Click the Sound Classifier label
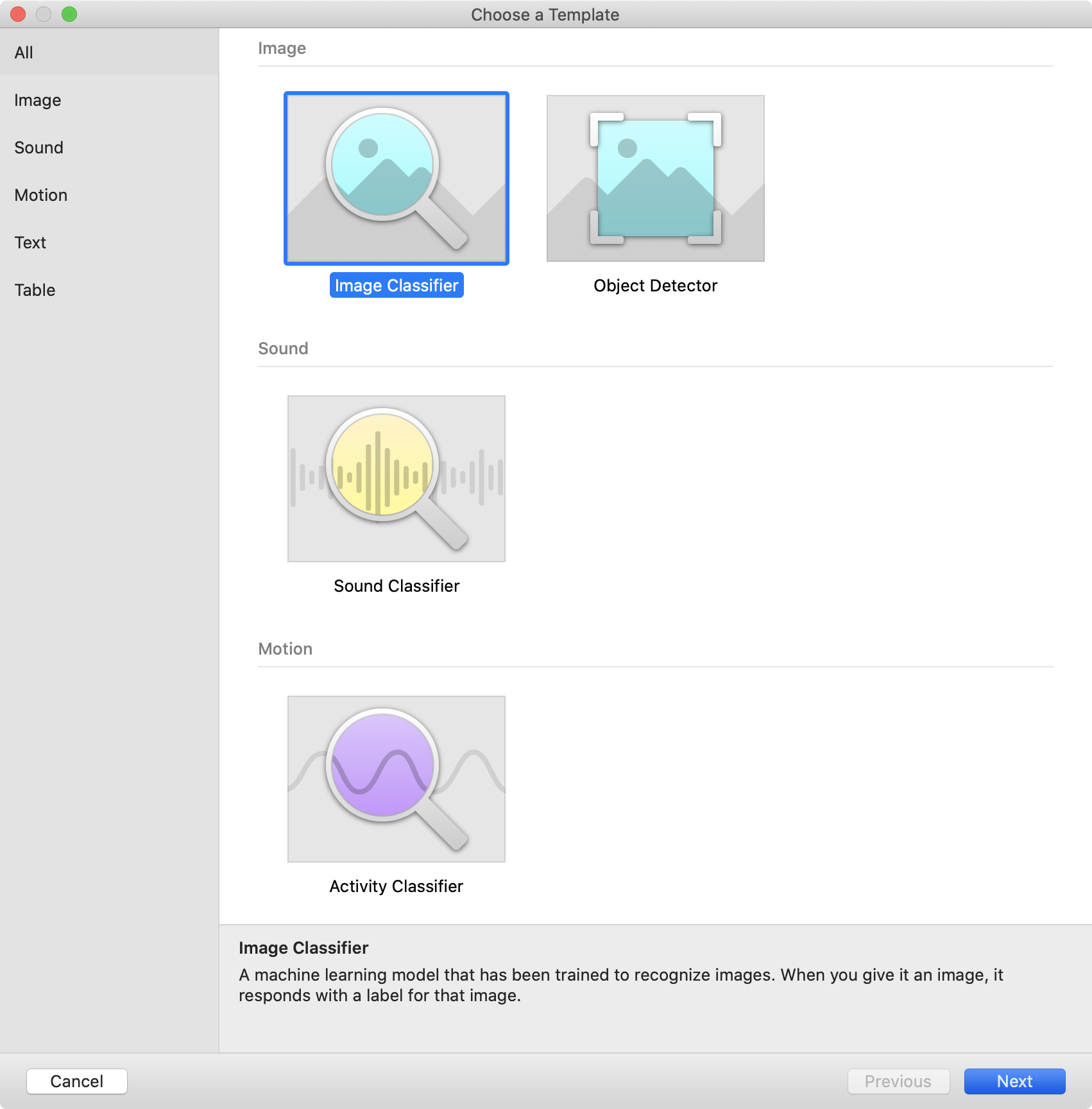The image size is (1092, 1109). pos(397,586)
